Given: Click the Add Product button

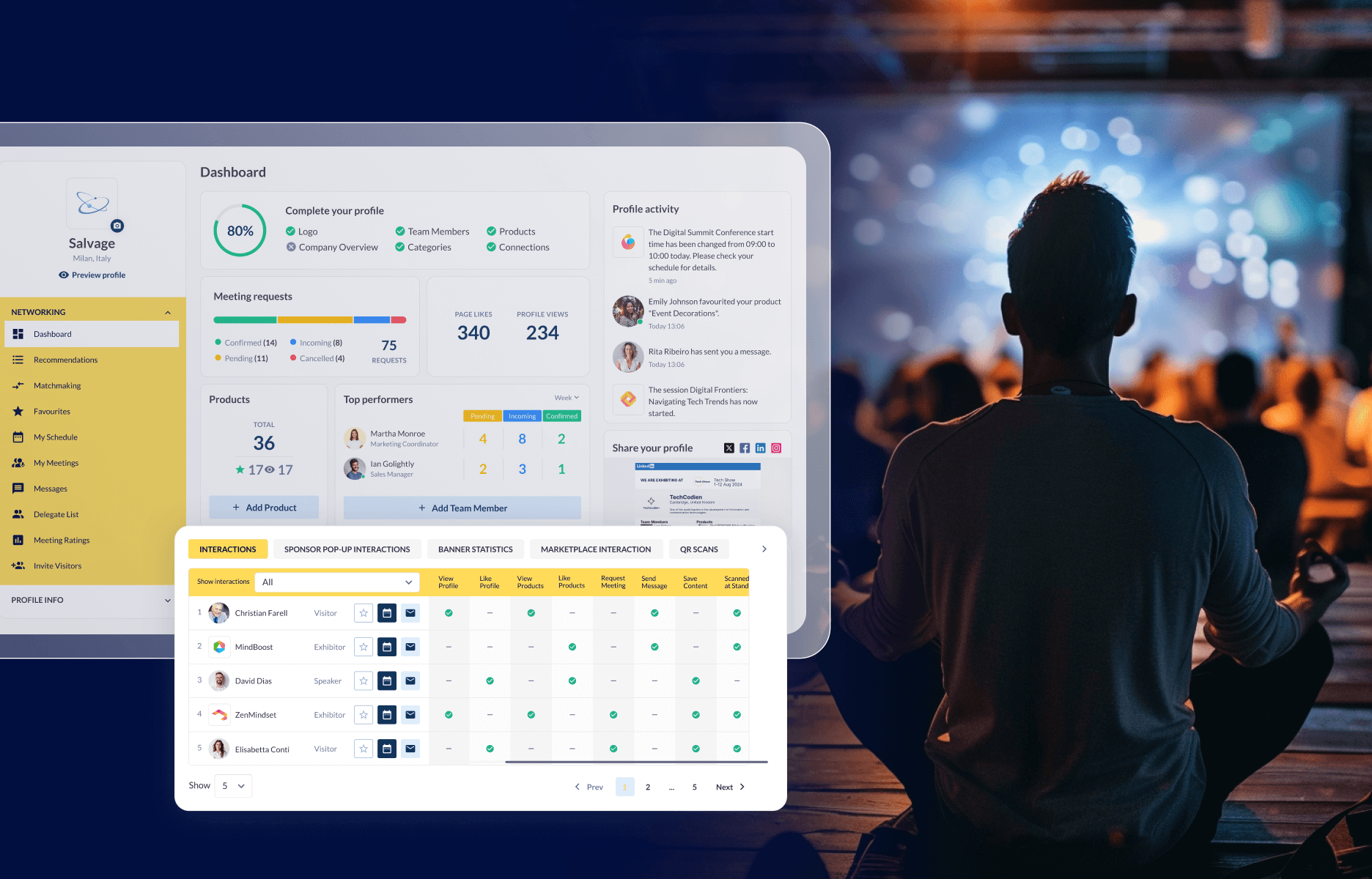Looking at the screenshot, I should point(264,508).
